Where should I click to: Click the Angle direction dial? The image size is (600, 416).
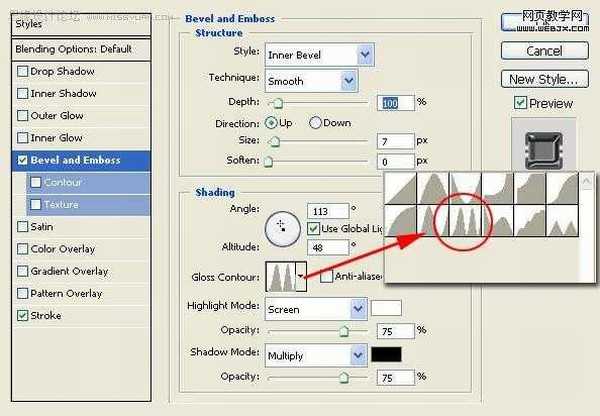[282, 227]
